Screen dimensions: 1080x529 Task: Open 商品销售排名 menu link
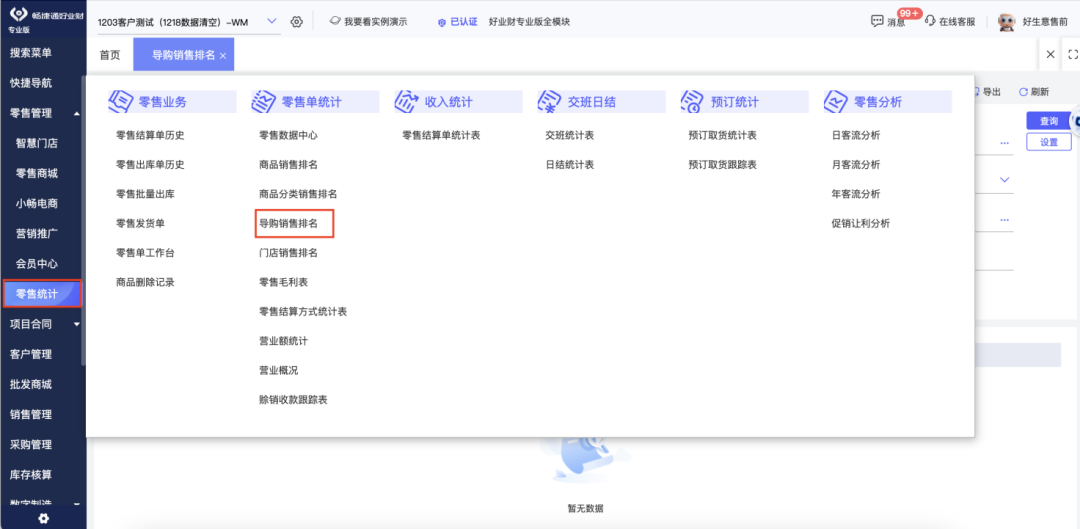288,165
